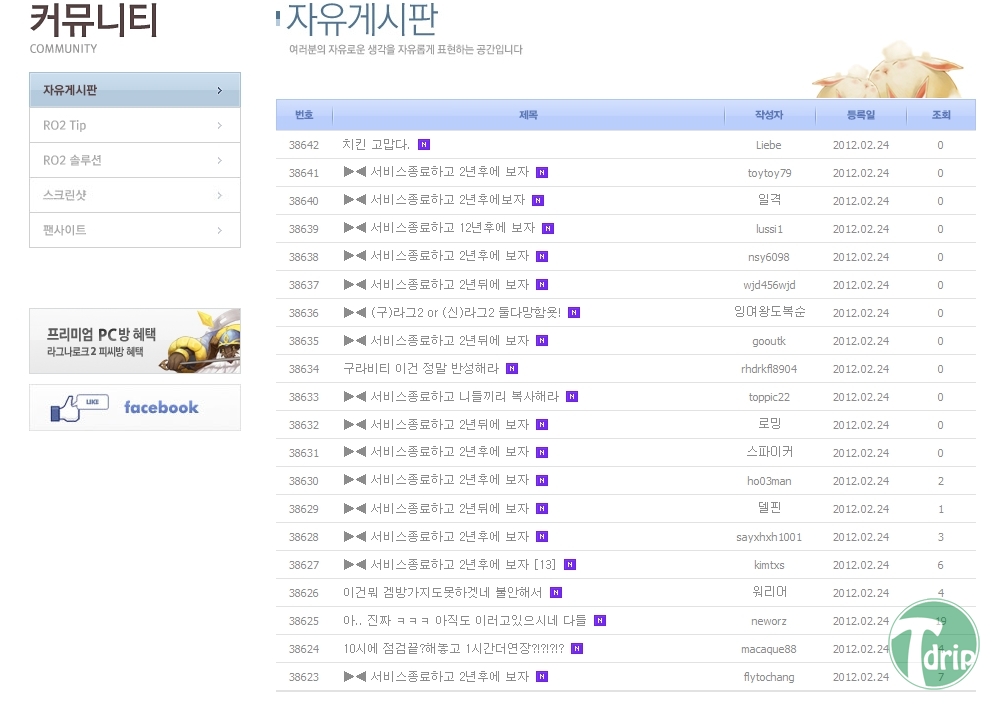Open the RO2 솔루션 menu item
Viewport: 994px width, 704px height.
click(135, 160)
